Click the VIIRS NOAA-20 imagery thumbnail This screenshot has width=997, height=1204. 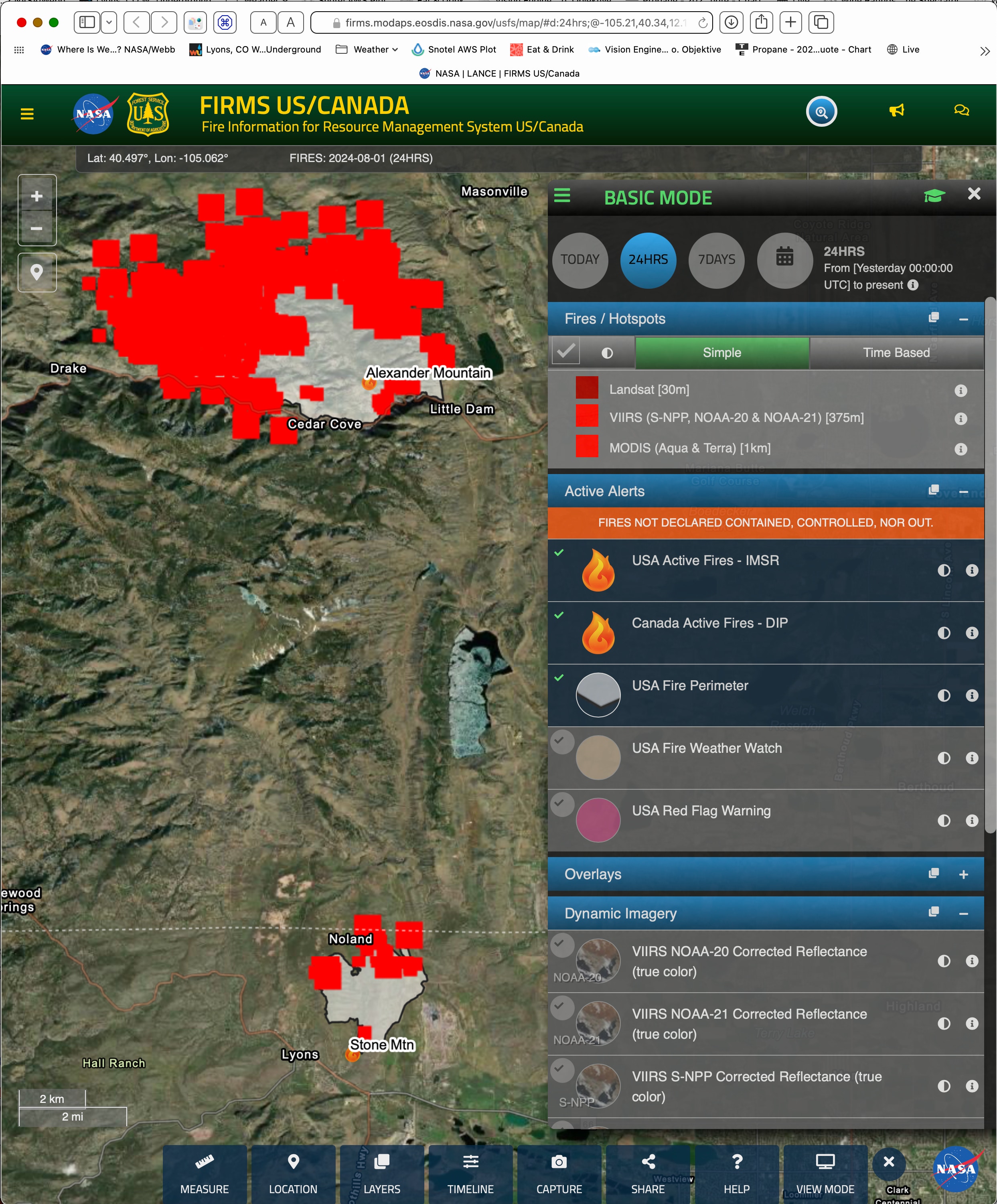pos(598,961)
